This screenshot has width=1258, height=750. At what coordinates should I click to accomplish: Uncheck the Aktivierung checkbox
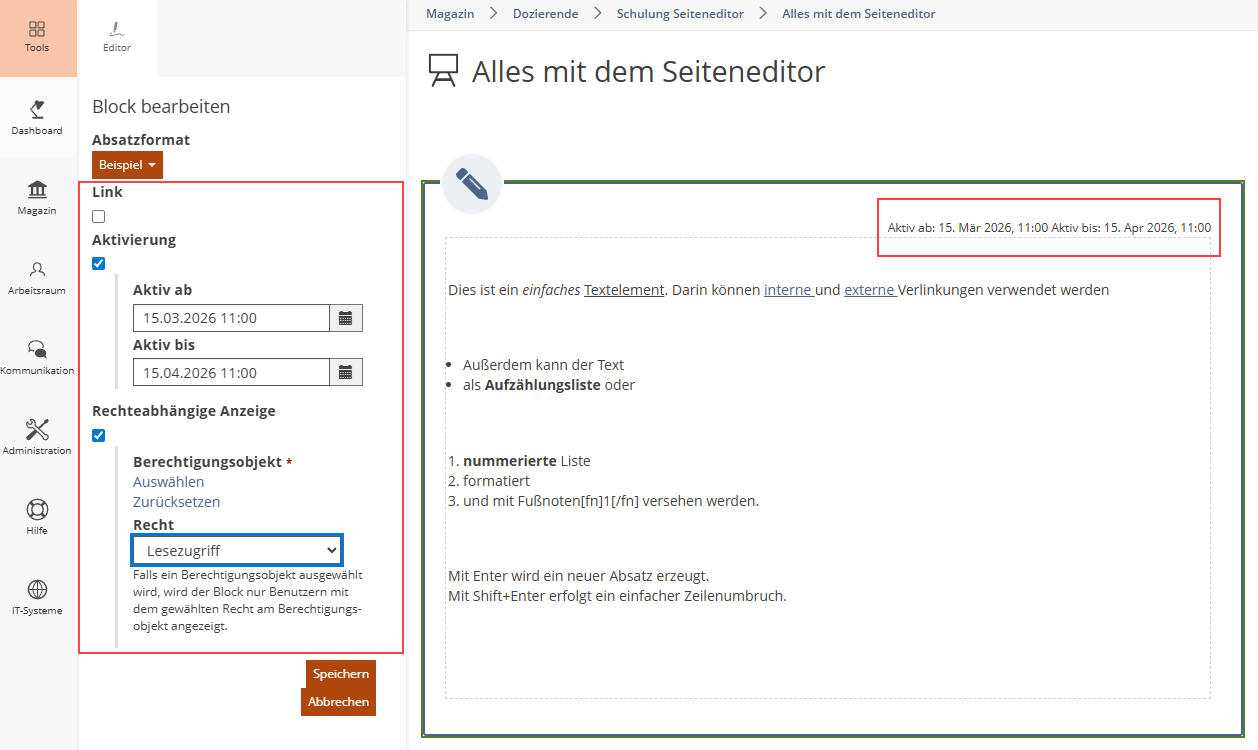coord(98,264)
